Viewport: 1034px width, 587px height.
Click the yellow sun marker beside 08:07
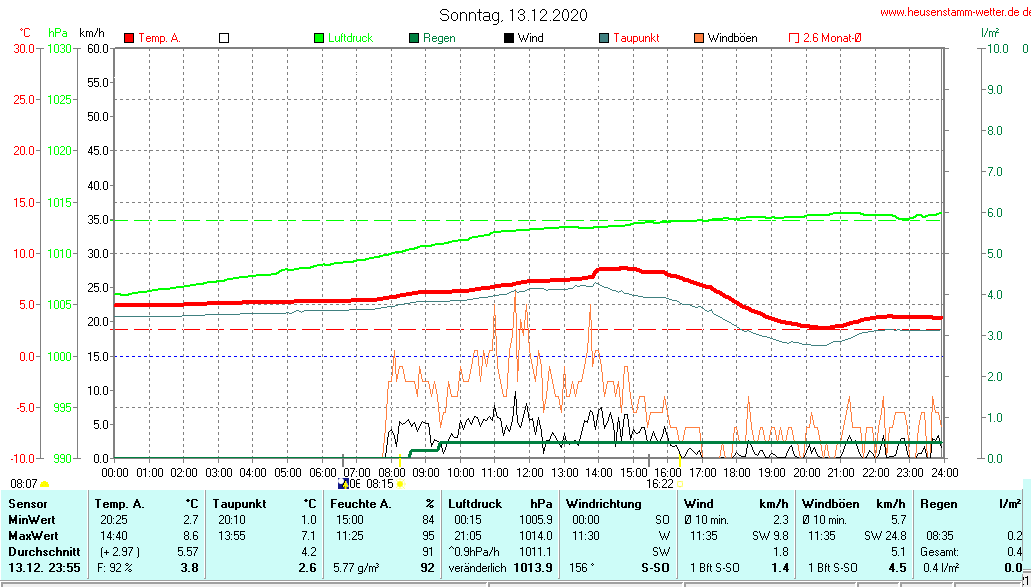[44, 484]
